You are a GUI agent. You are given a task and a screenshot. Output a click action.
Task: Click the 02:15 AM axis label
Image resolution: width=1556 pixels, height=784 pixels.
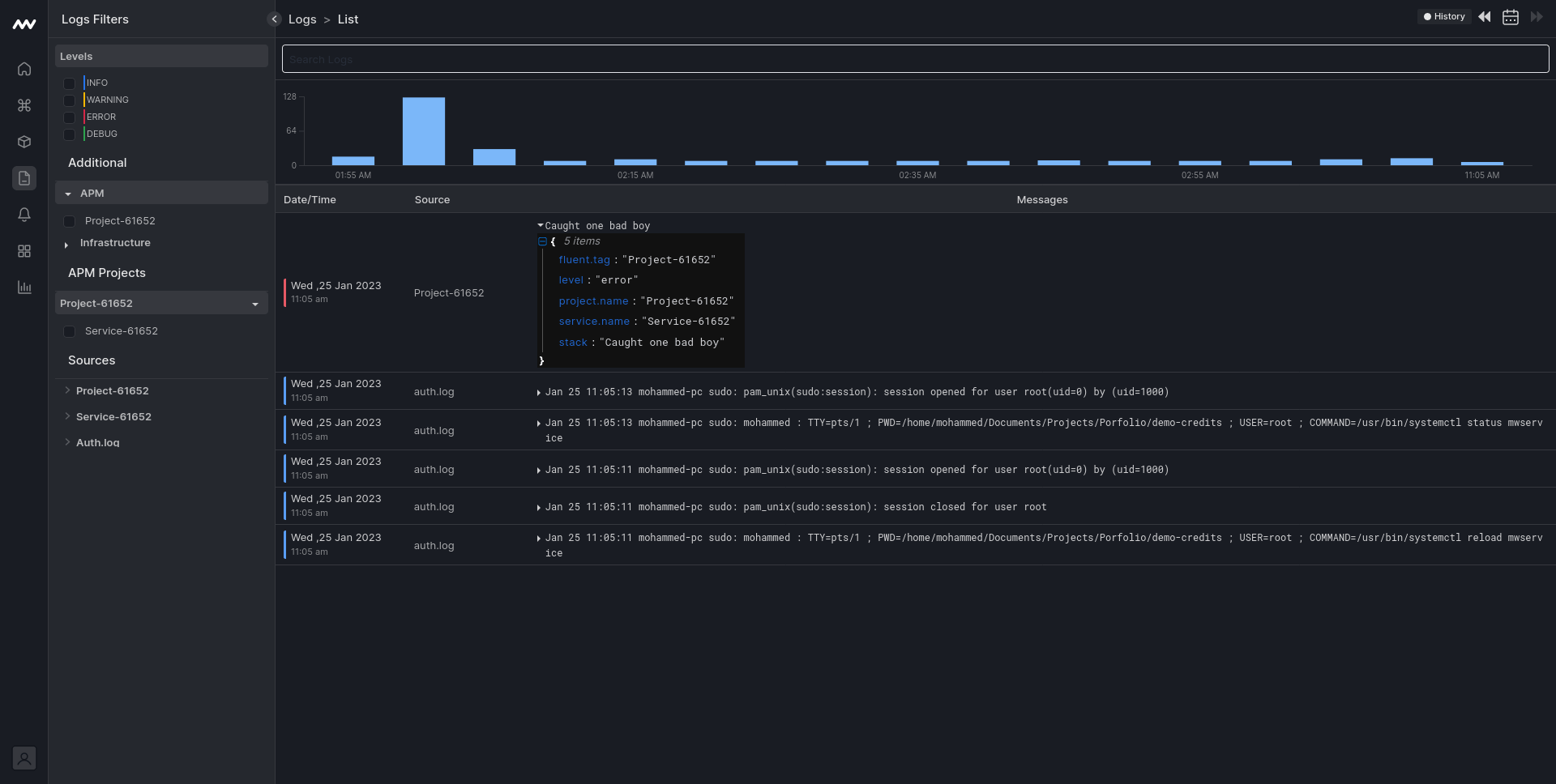coord(635,175)
